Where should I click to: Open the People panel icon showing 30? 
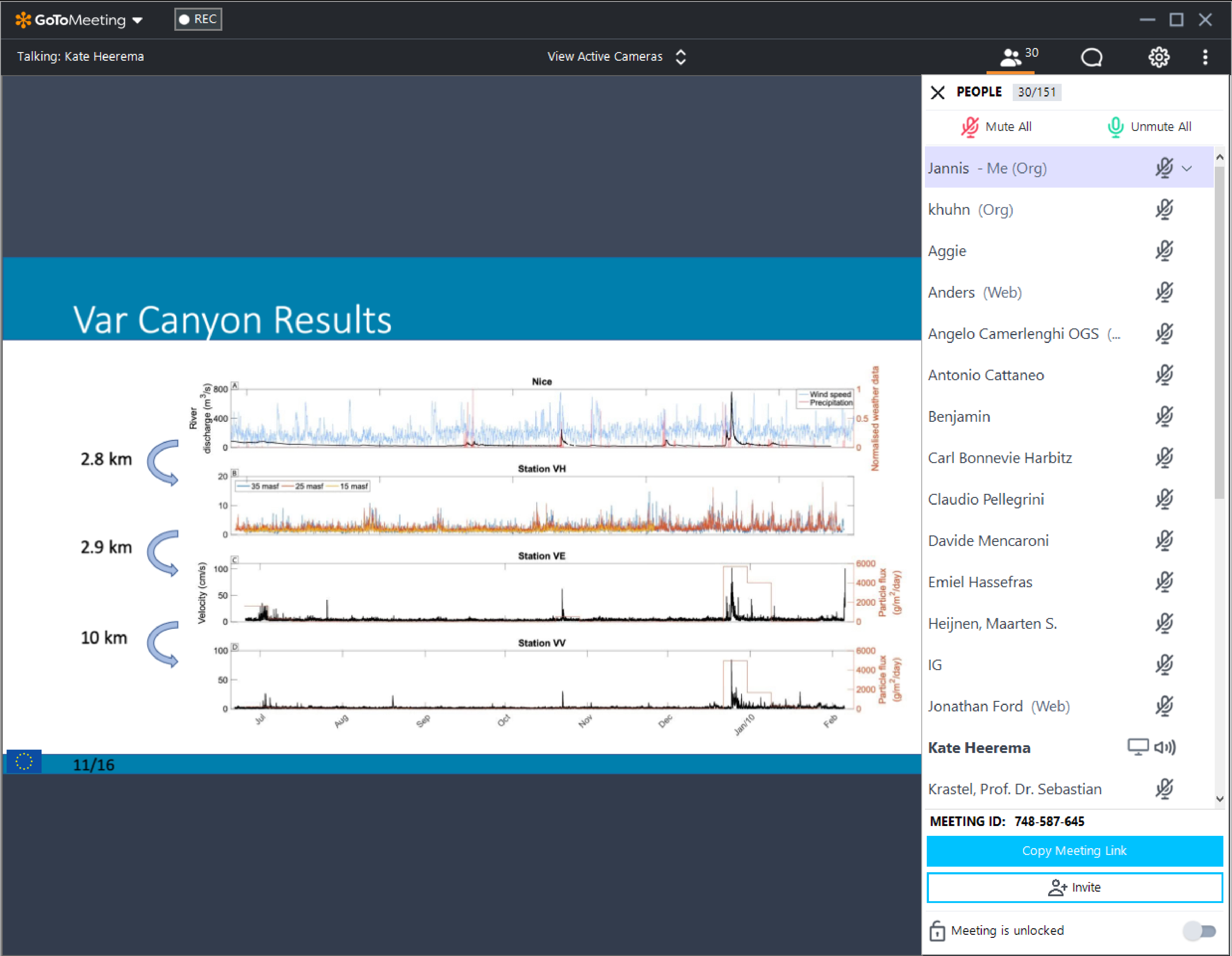click(1018, 56)
